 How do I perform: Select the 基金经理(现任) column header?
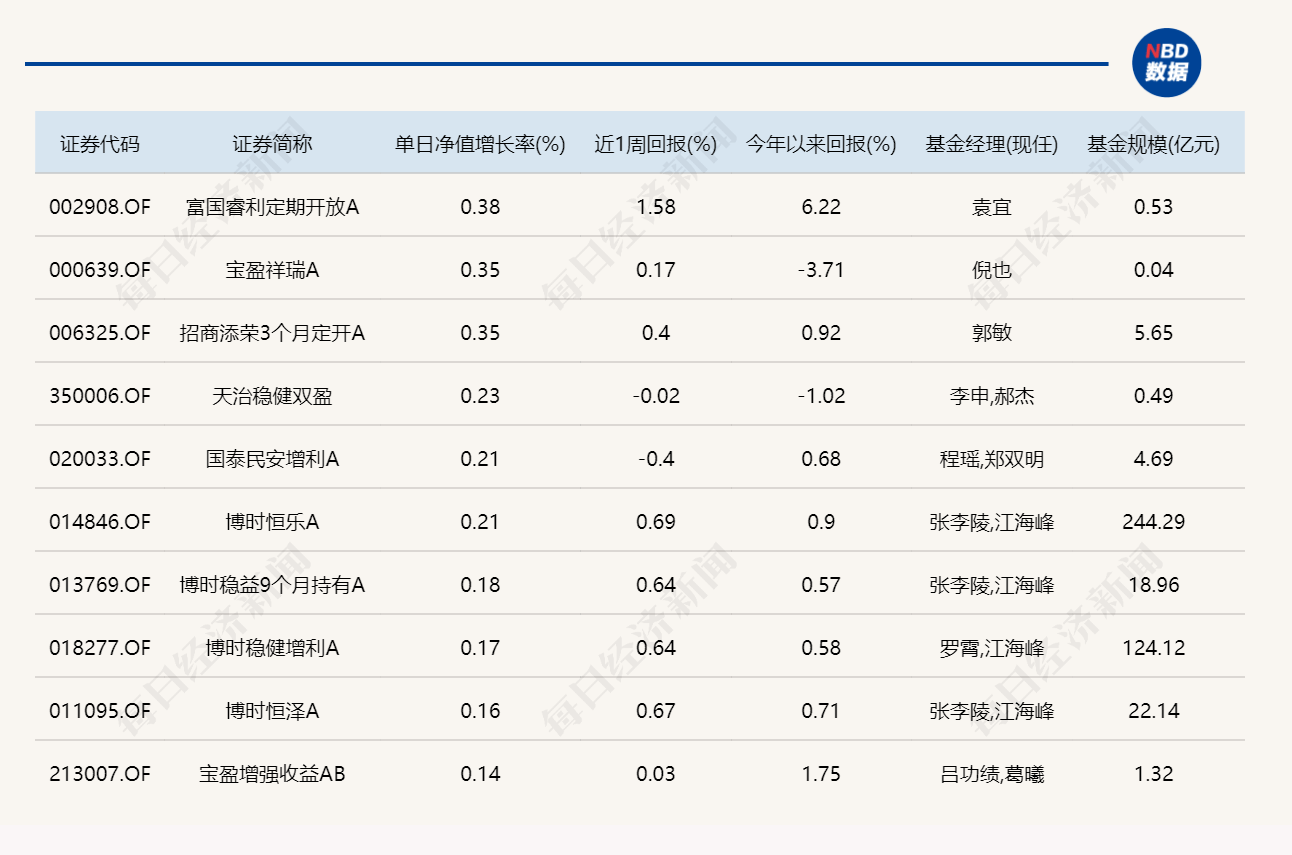coord(991,144)
